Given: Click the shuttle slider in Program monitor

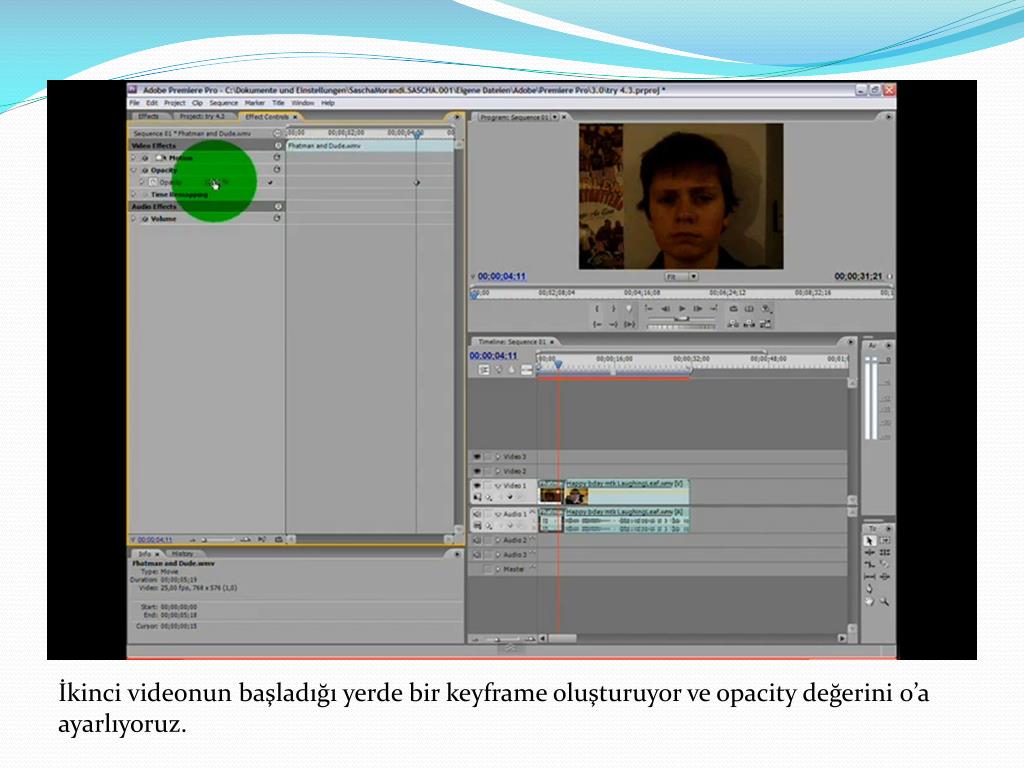Looking at the screenshot, I should [681, 318].
